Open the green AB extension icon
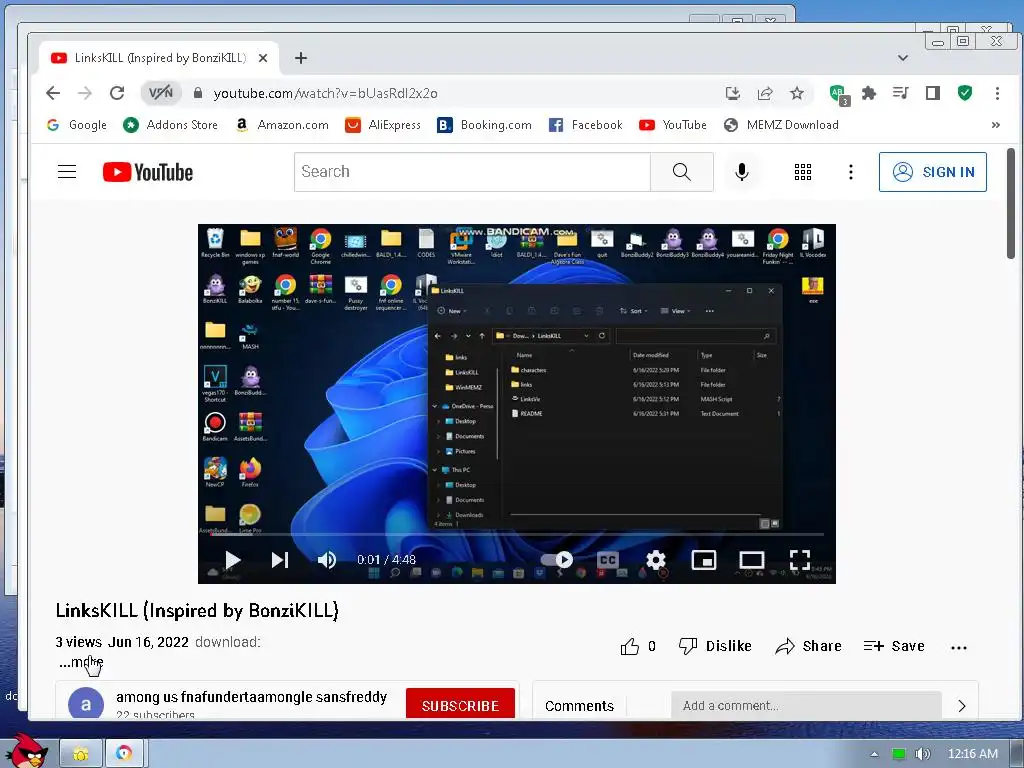Image resolution: width=1024 pixels, height=768 pixels. [x=839, y=94]
